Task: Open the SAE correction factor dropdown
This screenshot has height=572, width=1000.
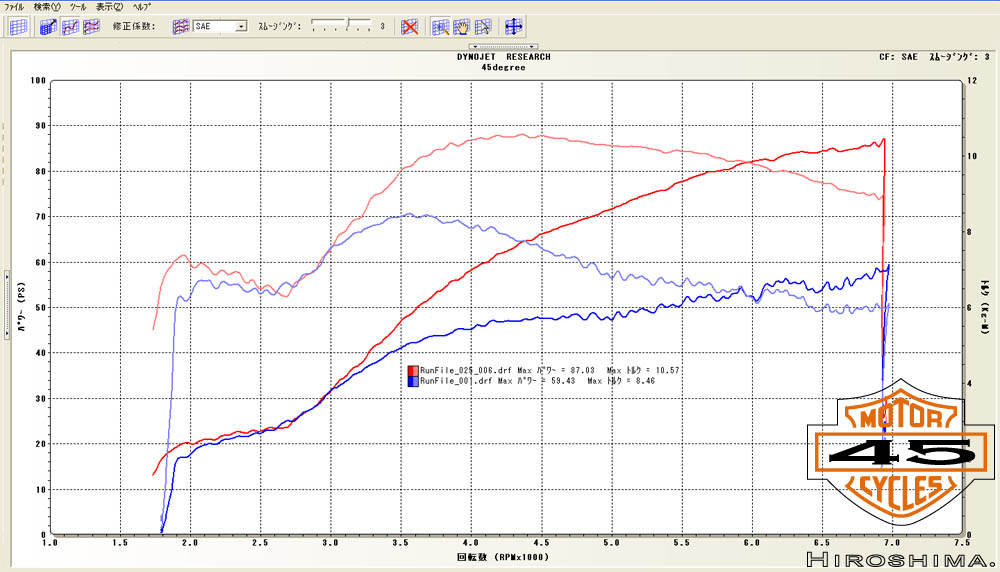Action: point(241,27)
